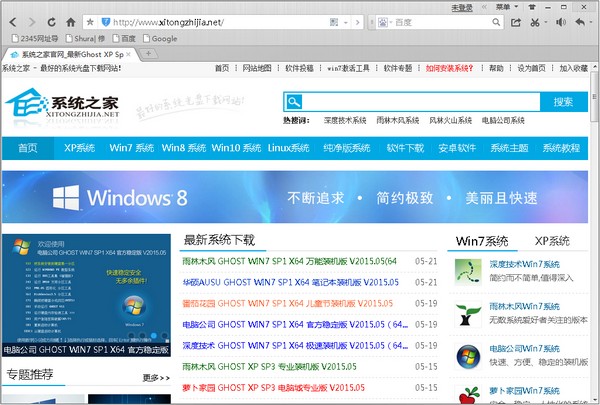
Task: Click the browser refresh icon
Action: pyautogui.click(x=51, y=22)
